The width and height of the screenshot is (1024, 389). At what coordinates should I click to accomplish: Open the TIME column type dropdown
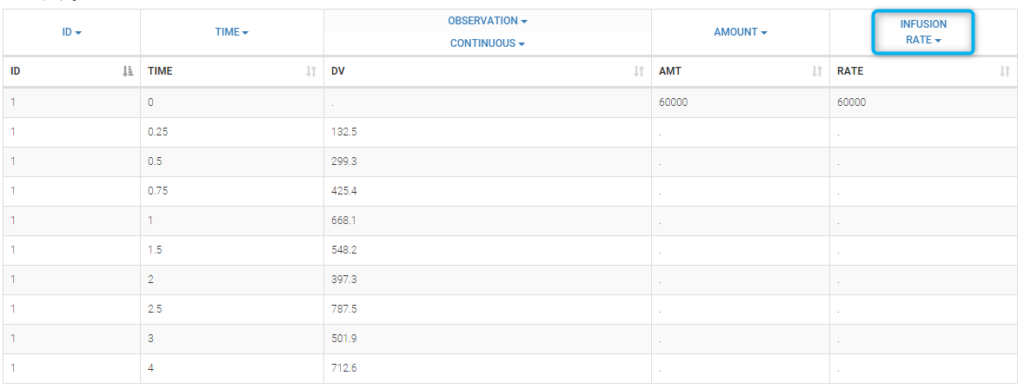232,32
